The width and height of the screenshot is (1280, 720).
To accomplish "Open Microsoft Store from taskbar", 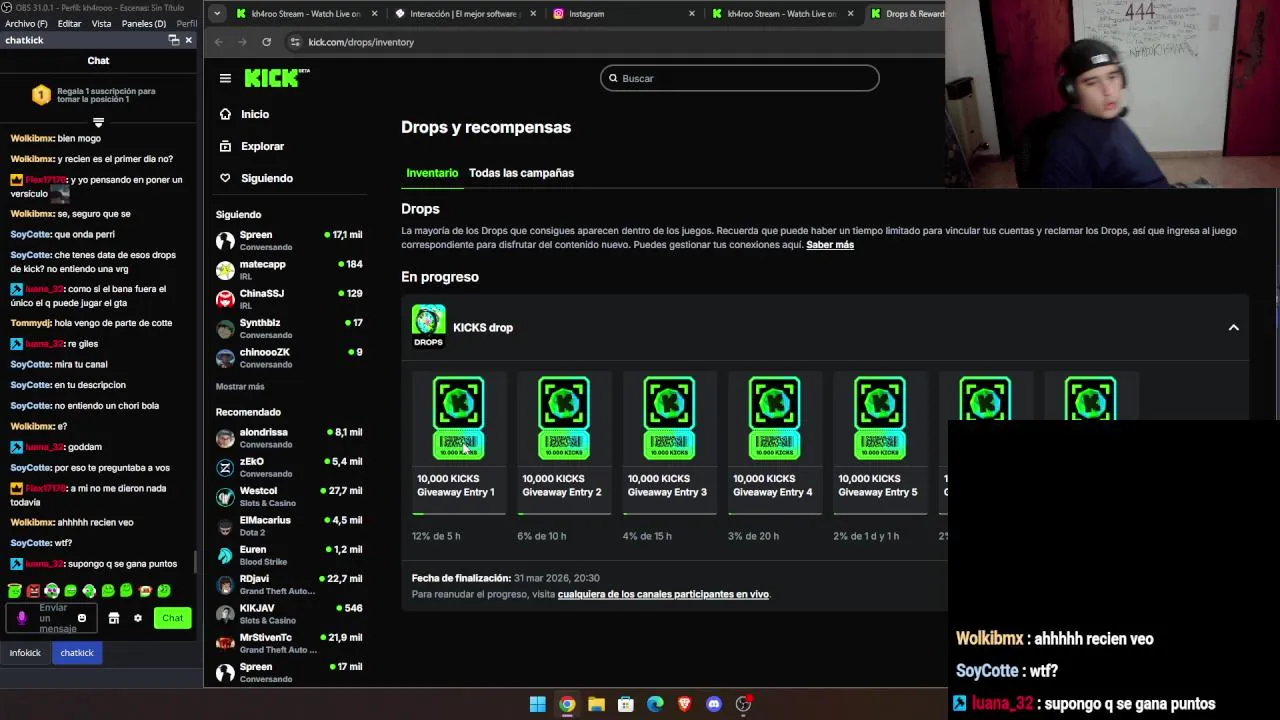I will pyautogui.click(x=626, y=704).
